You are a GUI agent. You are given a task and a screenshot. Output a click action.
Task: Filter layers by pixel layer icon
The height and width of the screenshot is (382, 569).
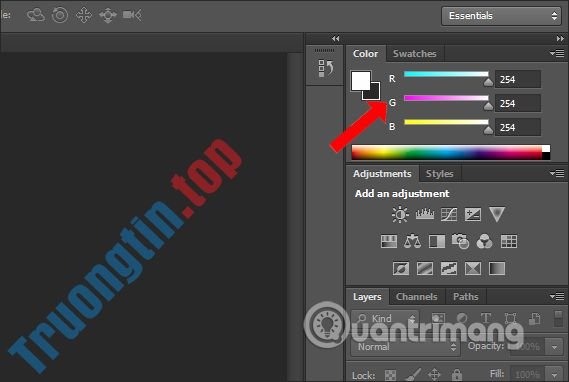[x=438, y=319]
